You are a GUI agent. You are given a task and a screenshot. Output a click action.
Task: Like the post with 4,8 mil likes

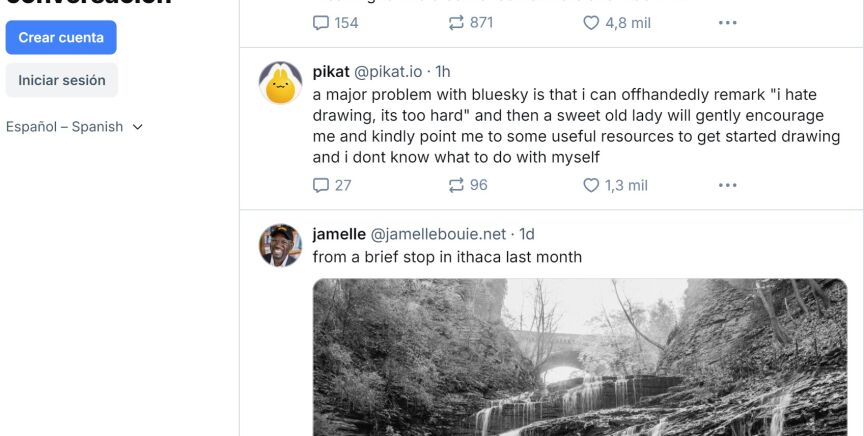(x=591, y=22)
